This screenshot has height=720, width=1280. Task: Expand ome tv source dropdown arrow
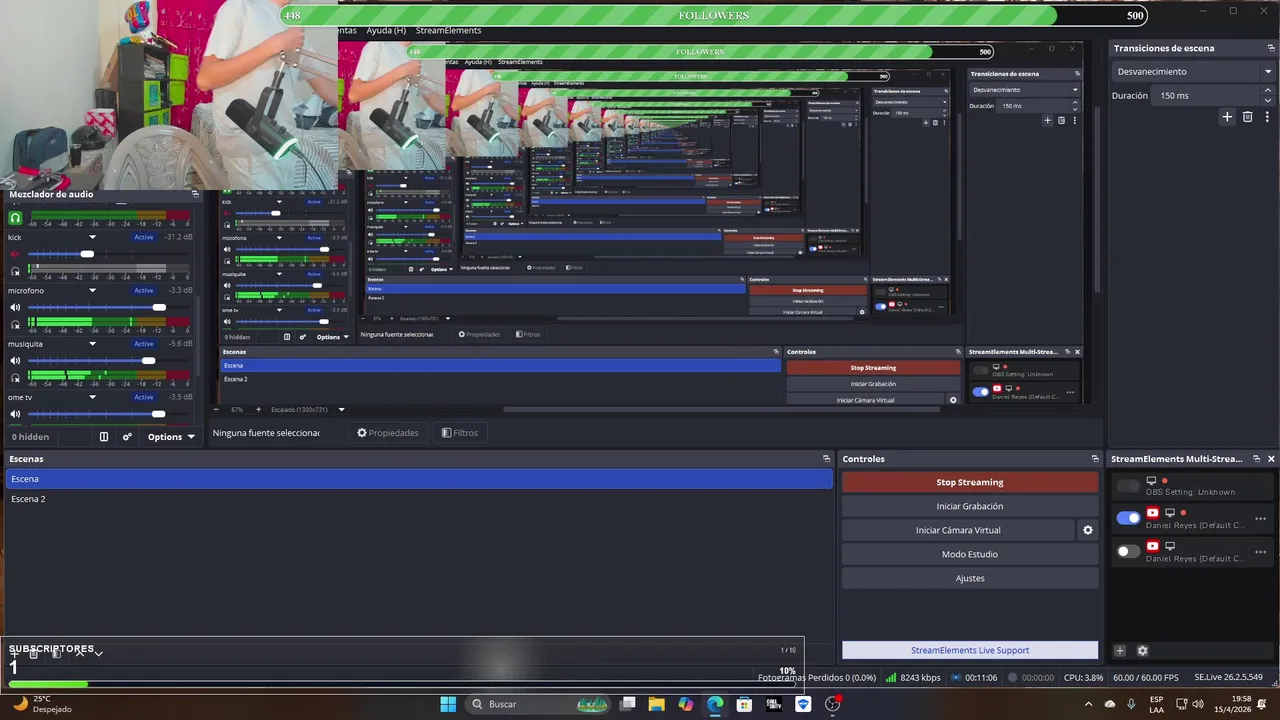[x=92, y=397]
